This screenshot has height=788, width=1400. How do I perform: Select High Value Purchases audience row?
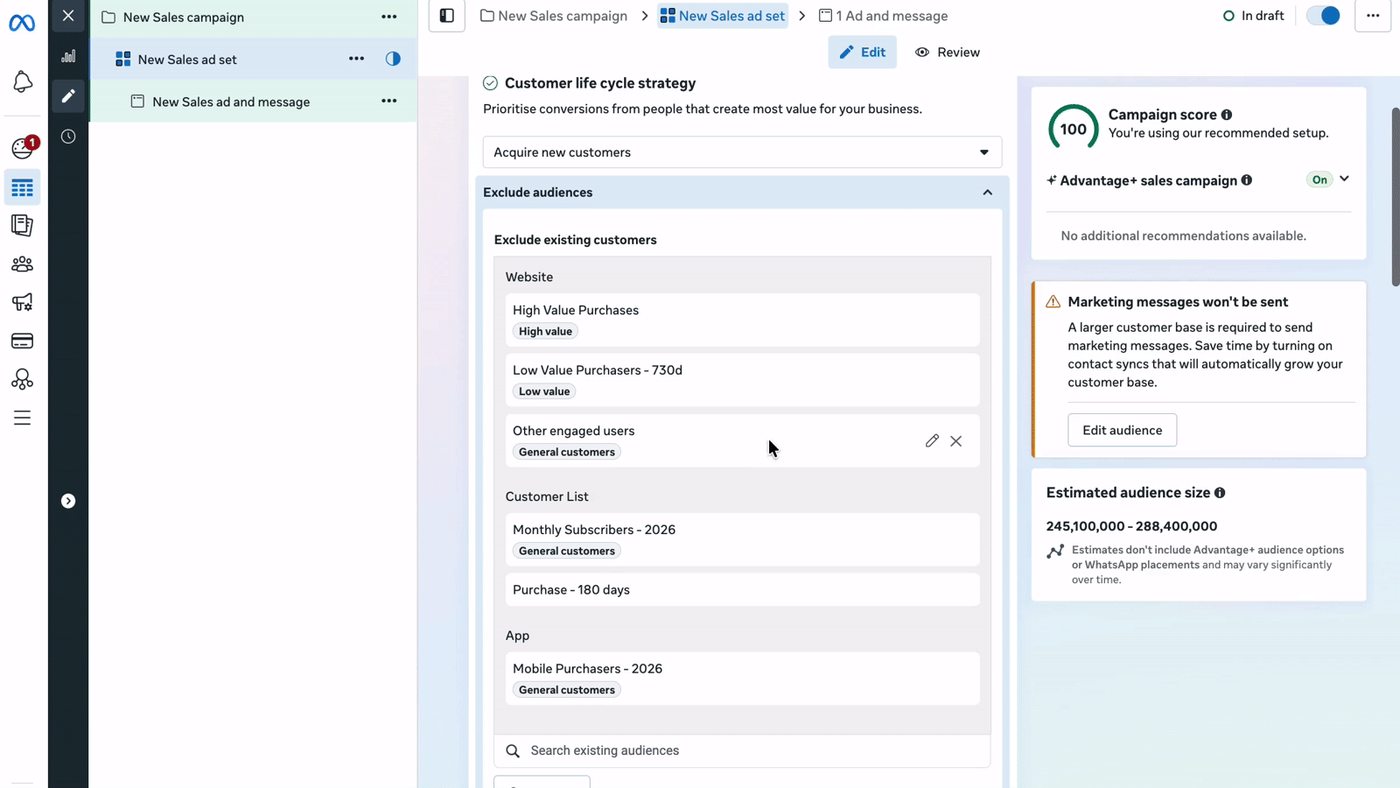click(742, 320)
